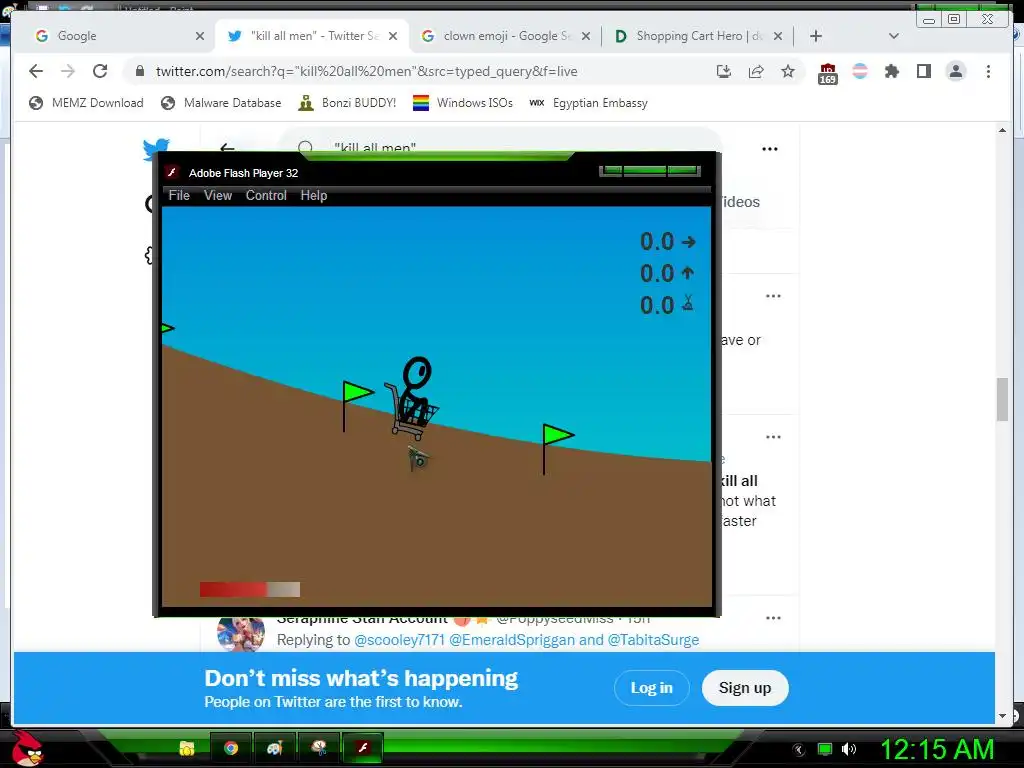
Task: Click the Twitter bird logo
Action: point(156,150)
